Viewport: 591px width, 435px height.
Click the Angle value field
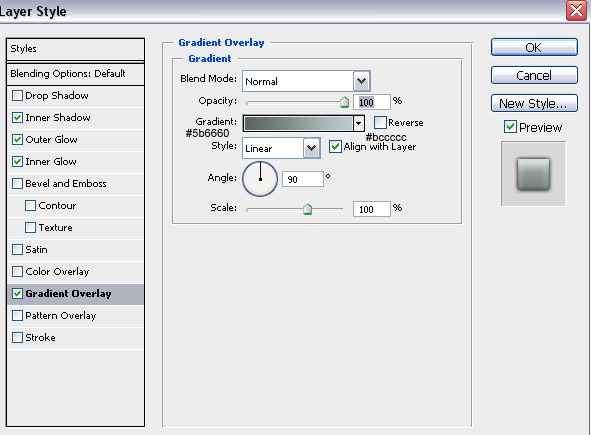[303, 179]
